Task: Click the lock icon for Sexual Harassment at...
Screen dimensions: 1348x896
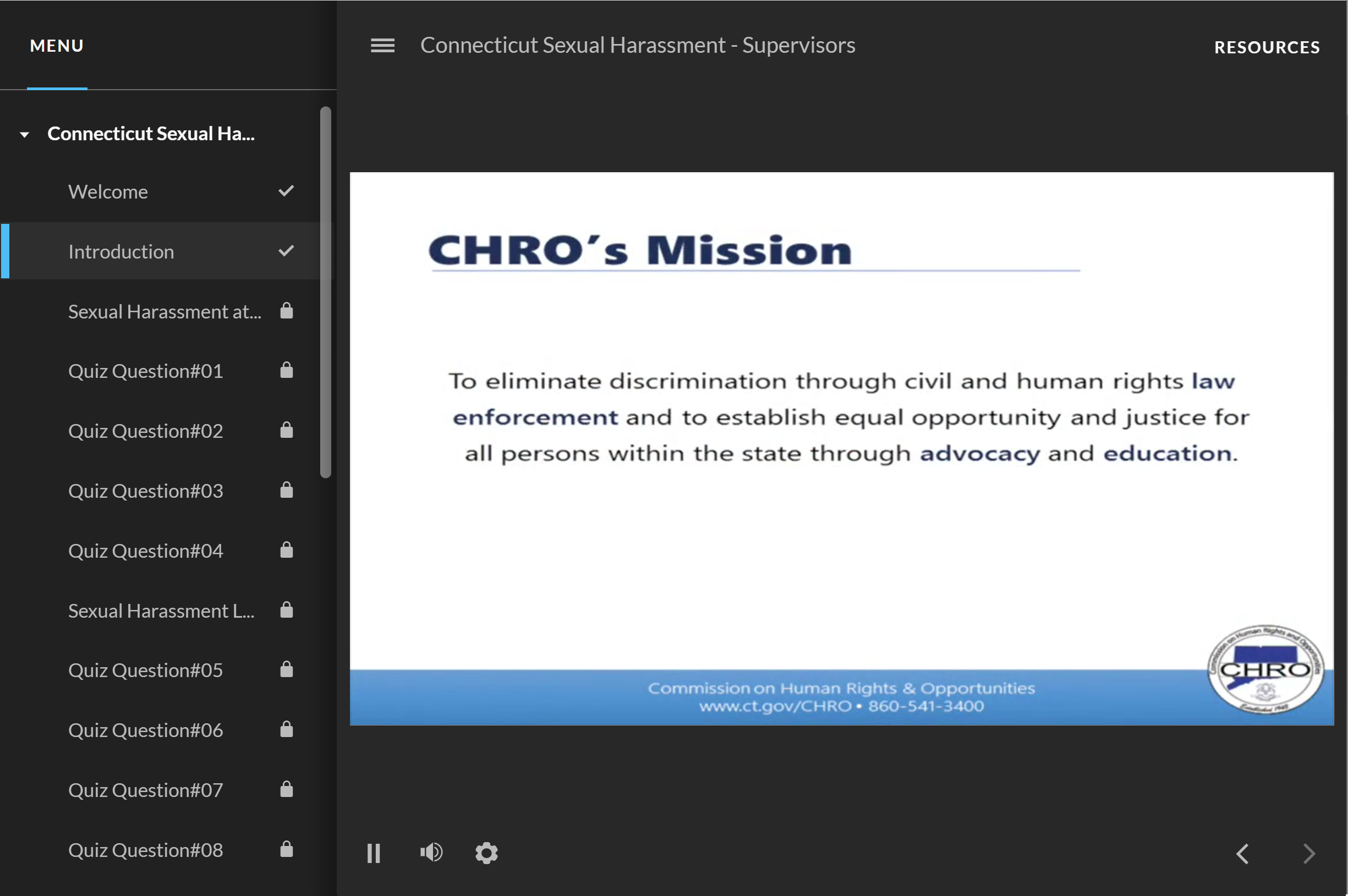Action: pyautogui.click(x=287, y=310)
